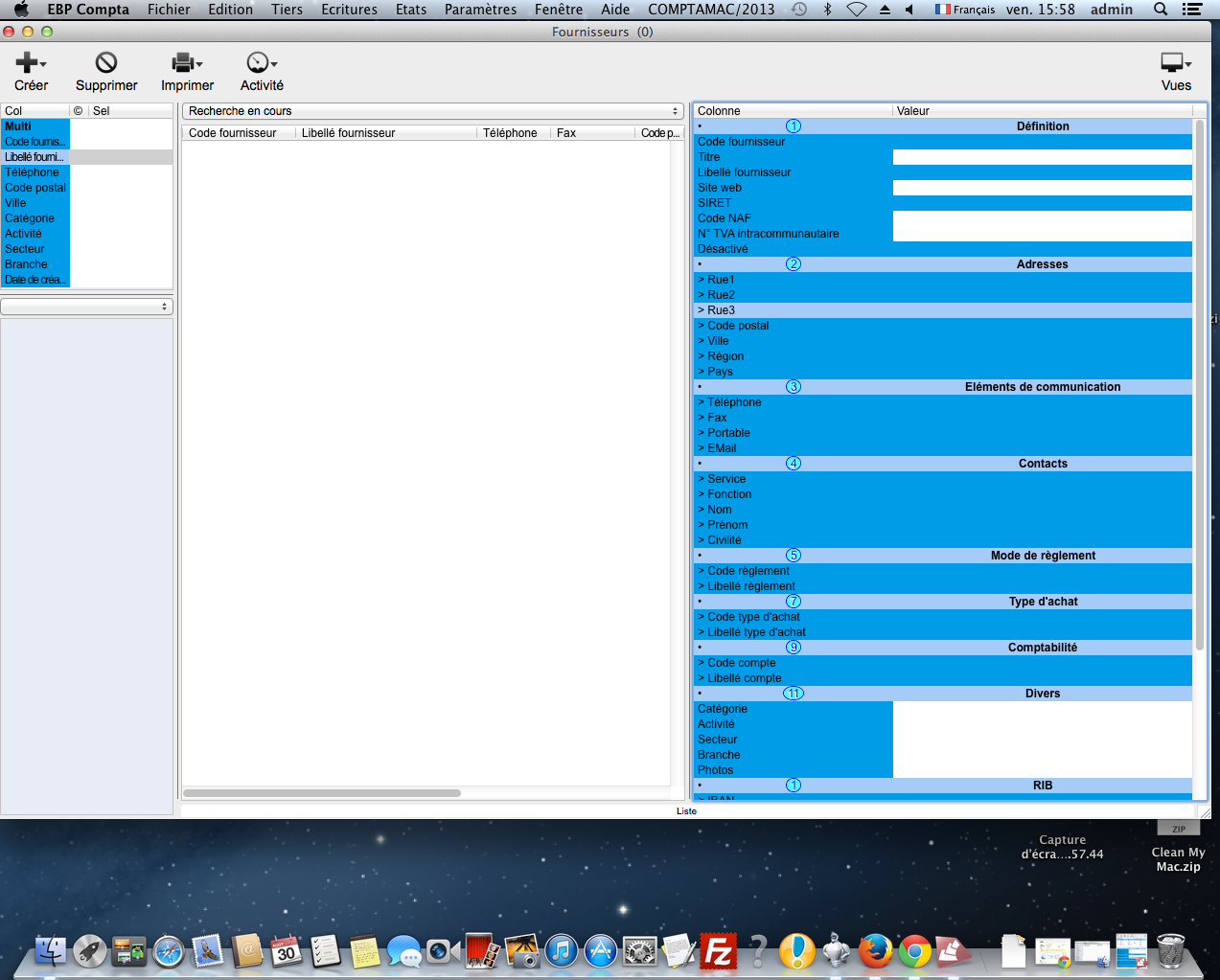Open Spotlight search magnifier
The height and width of the screenshot is (980, 1220).
1161,9
